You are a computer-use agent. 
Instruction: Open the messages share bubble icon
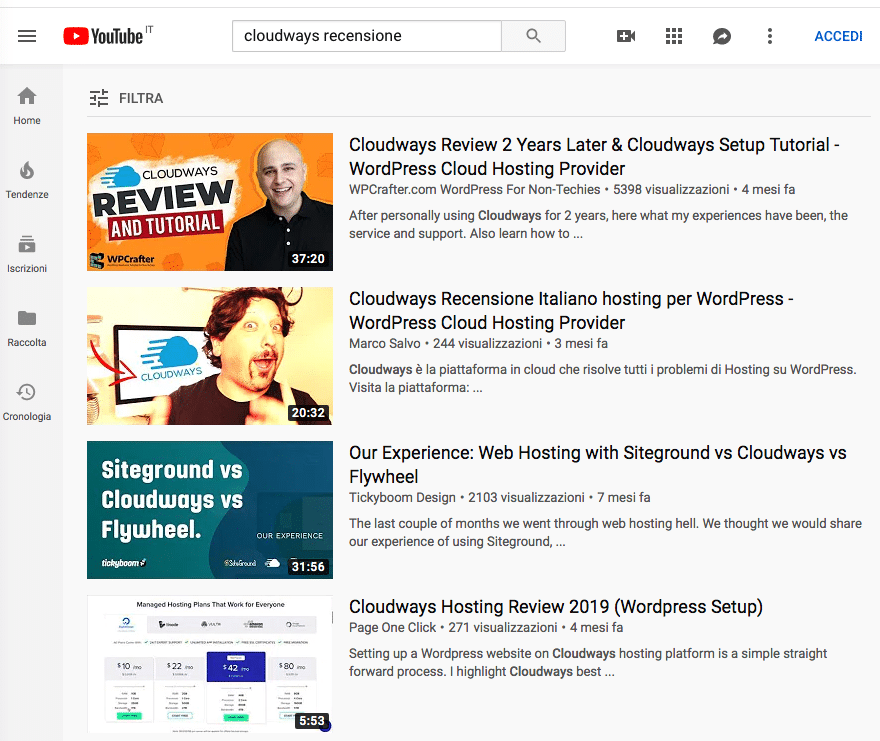[x=722, y=36]
